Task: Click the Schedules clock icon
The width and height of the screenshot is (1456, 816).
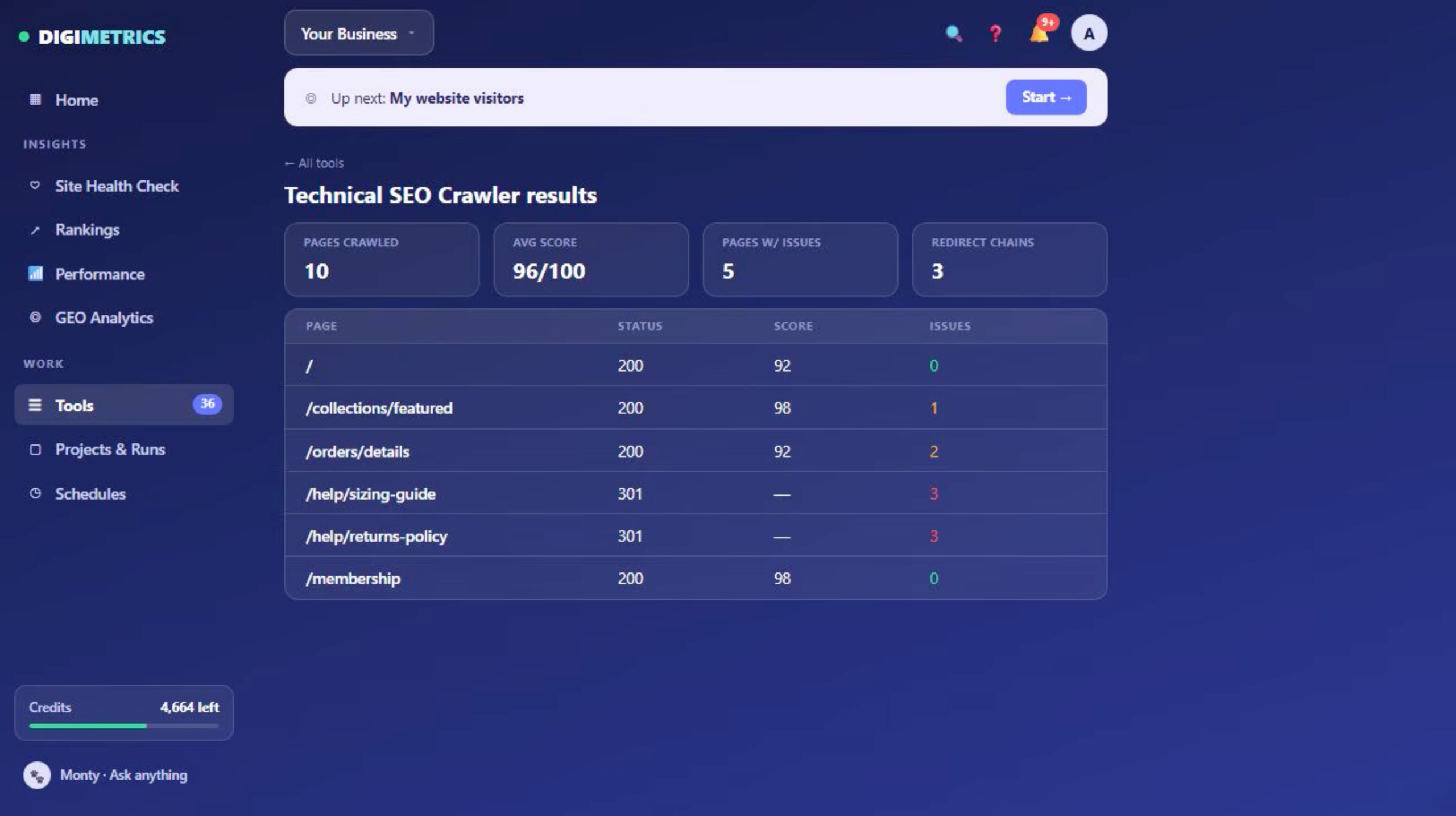Action: point(35,493)
